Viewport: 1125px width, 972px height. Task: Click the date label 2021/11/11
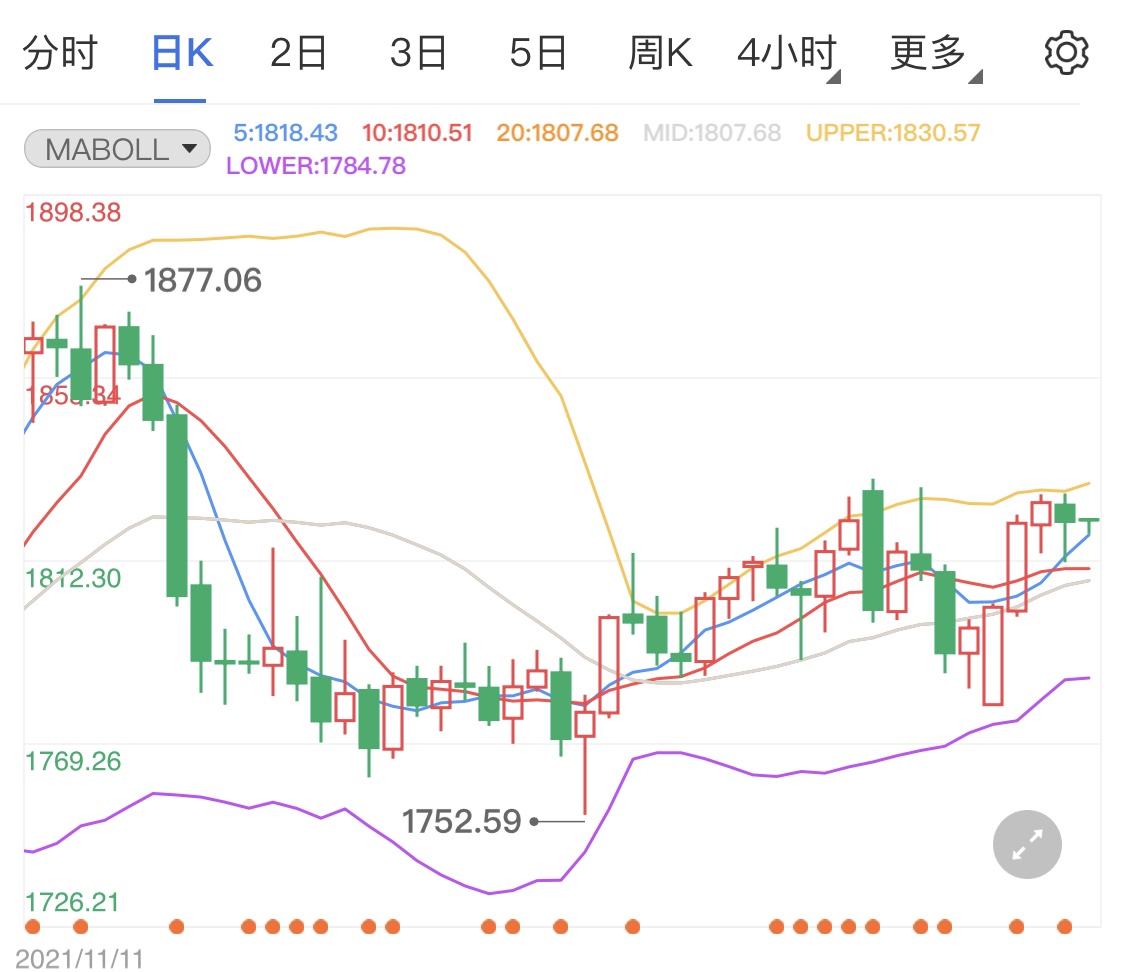[78, 954]
